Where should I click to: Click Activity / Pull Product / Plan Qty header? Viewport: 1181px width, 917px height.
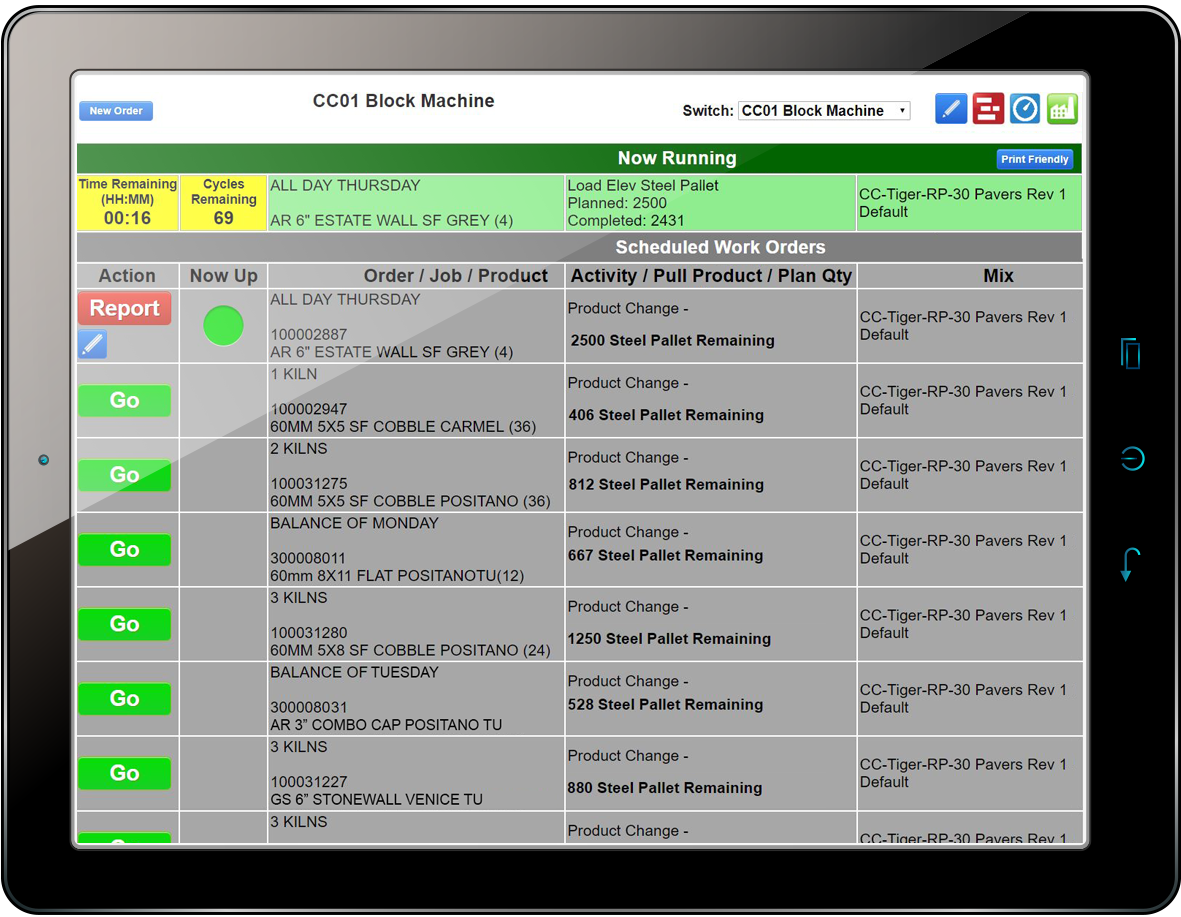[711, 276]
